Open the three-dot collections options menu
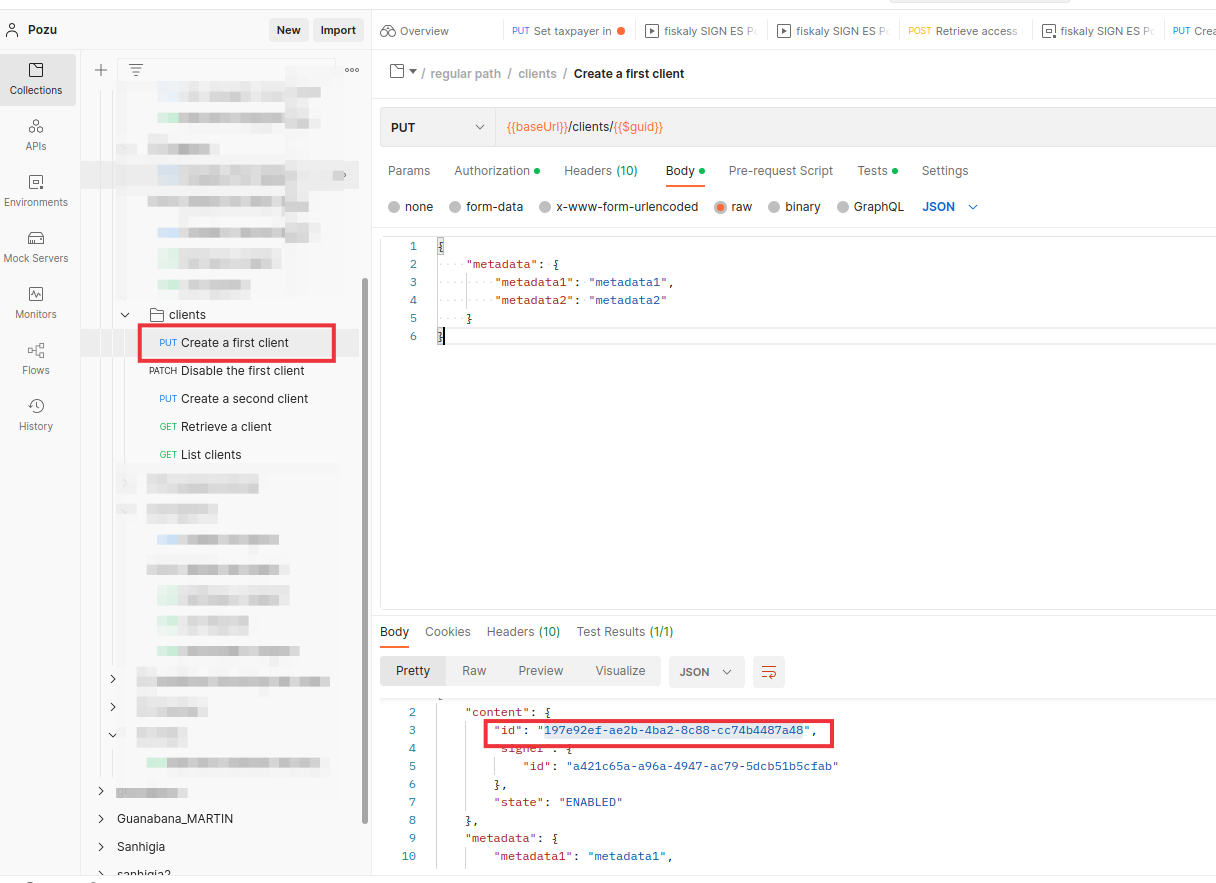1216x883 pixels. pos(352,70)
